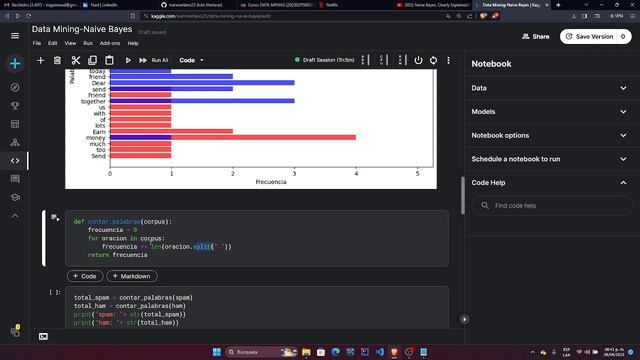Open Visual Studio Code from taskbar

(x=380, y=352)
